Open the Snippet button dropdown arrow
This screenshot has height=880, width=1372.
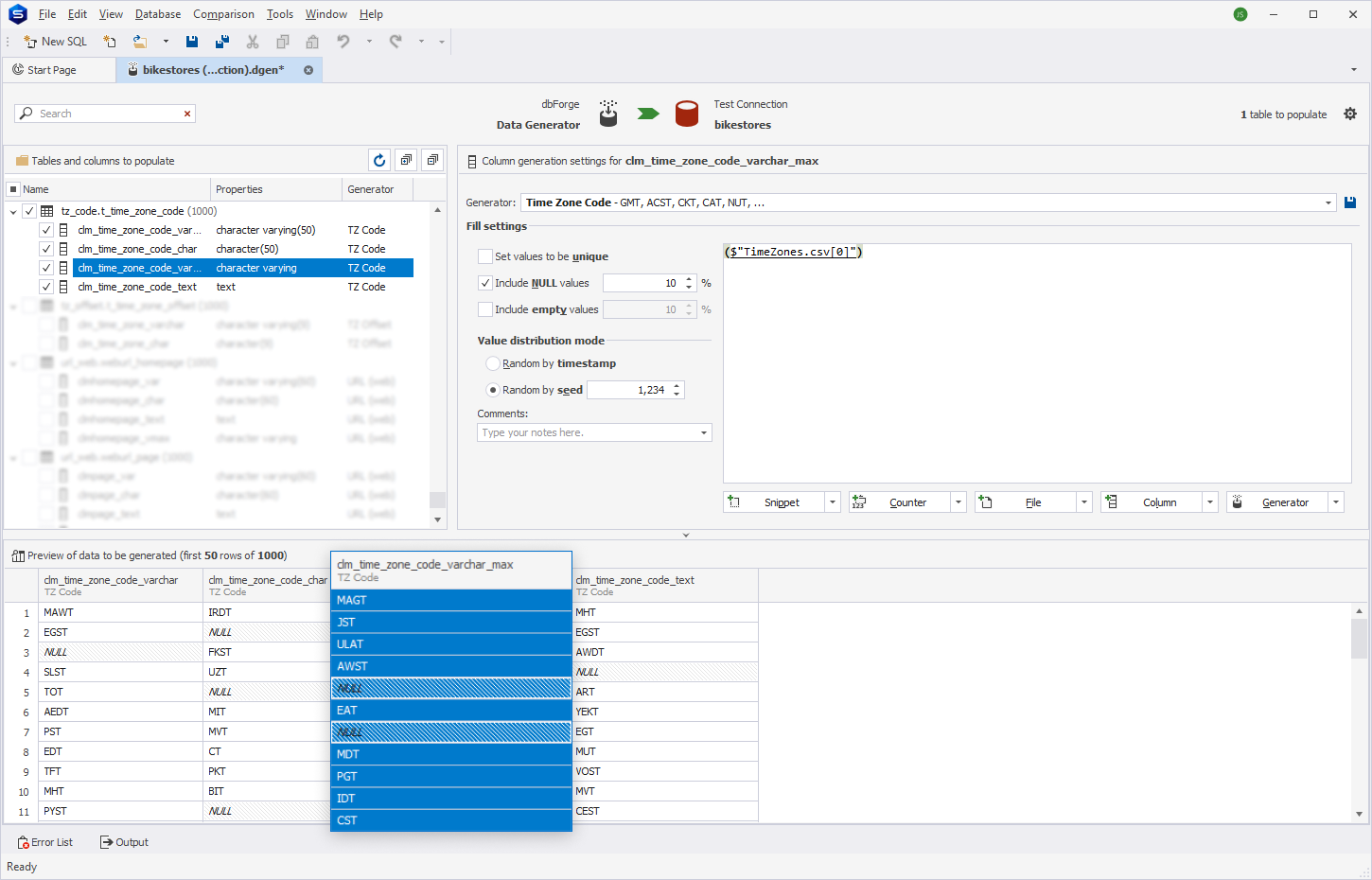[x=833, y=502]
